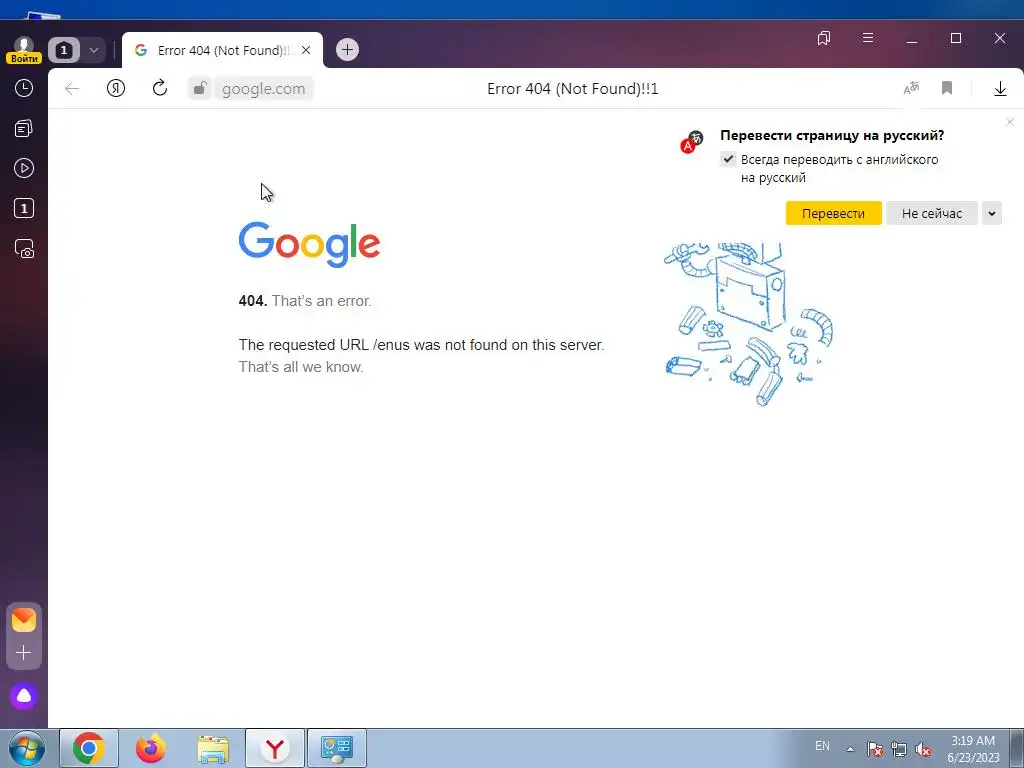
Task: Open the browser hamburger menu
Action: coord(868,38)
